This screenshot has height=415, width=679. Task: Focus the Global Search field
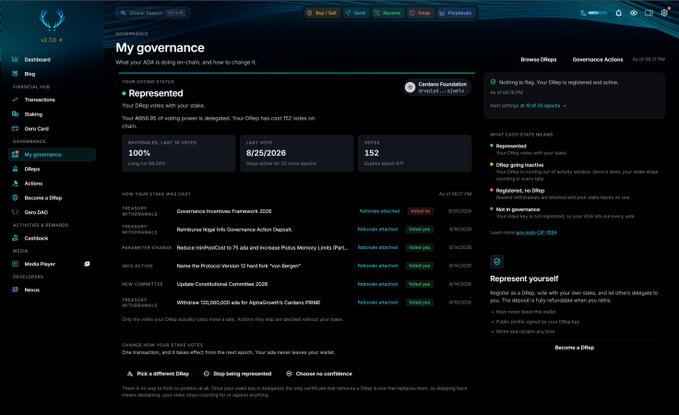[152, 13]
